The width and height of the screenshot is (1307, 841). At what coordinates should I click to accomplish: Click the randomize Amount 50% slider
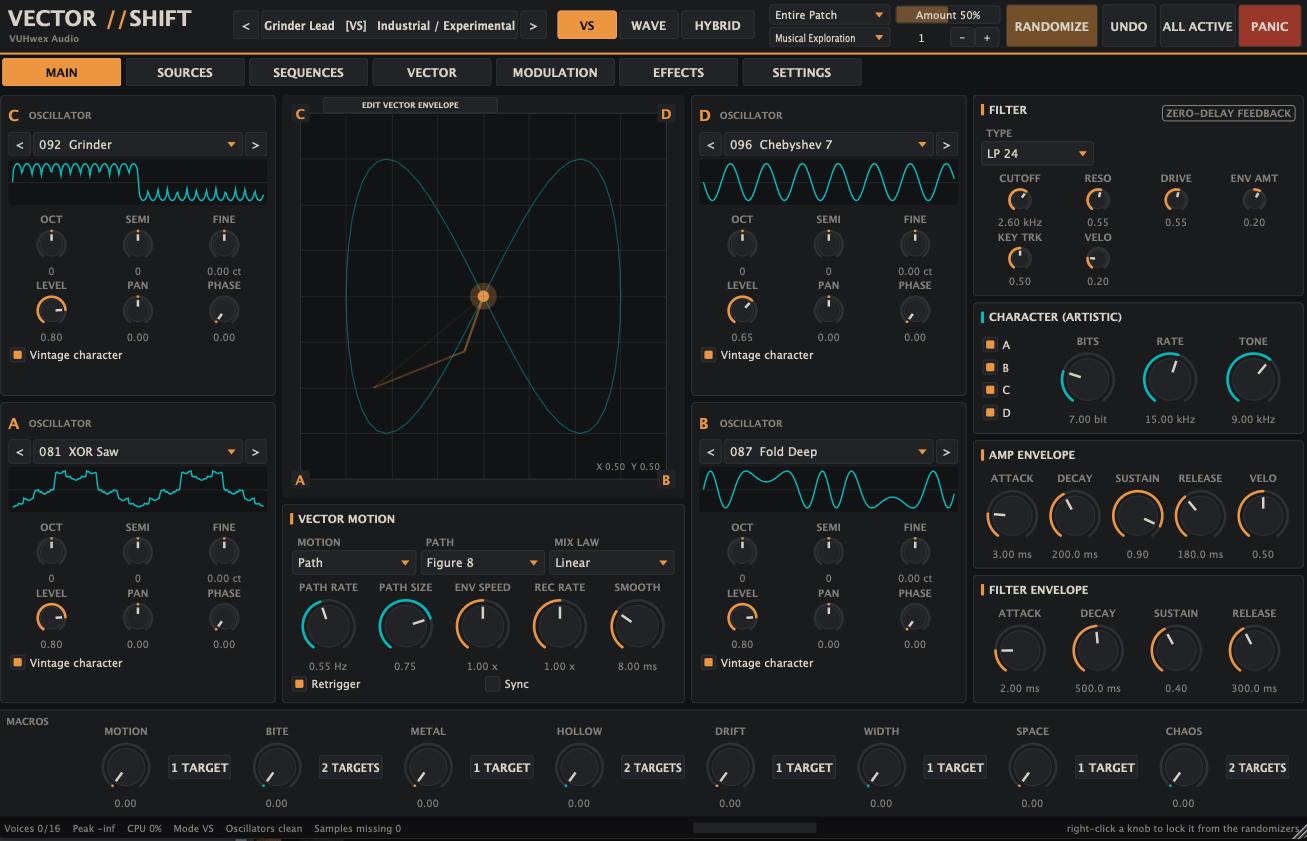pos(948,15)
